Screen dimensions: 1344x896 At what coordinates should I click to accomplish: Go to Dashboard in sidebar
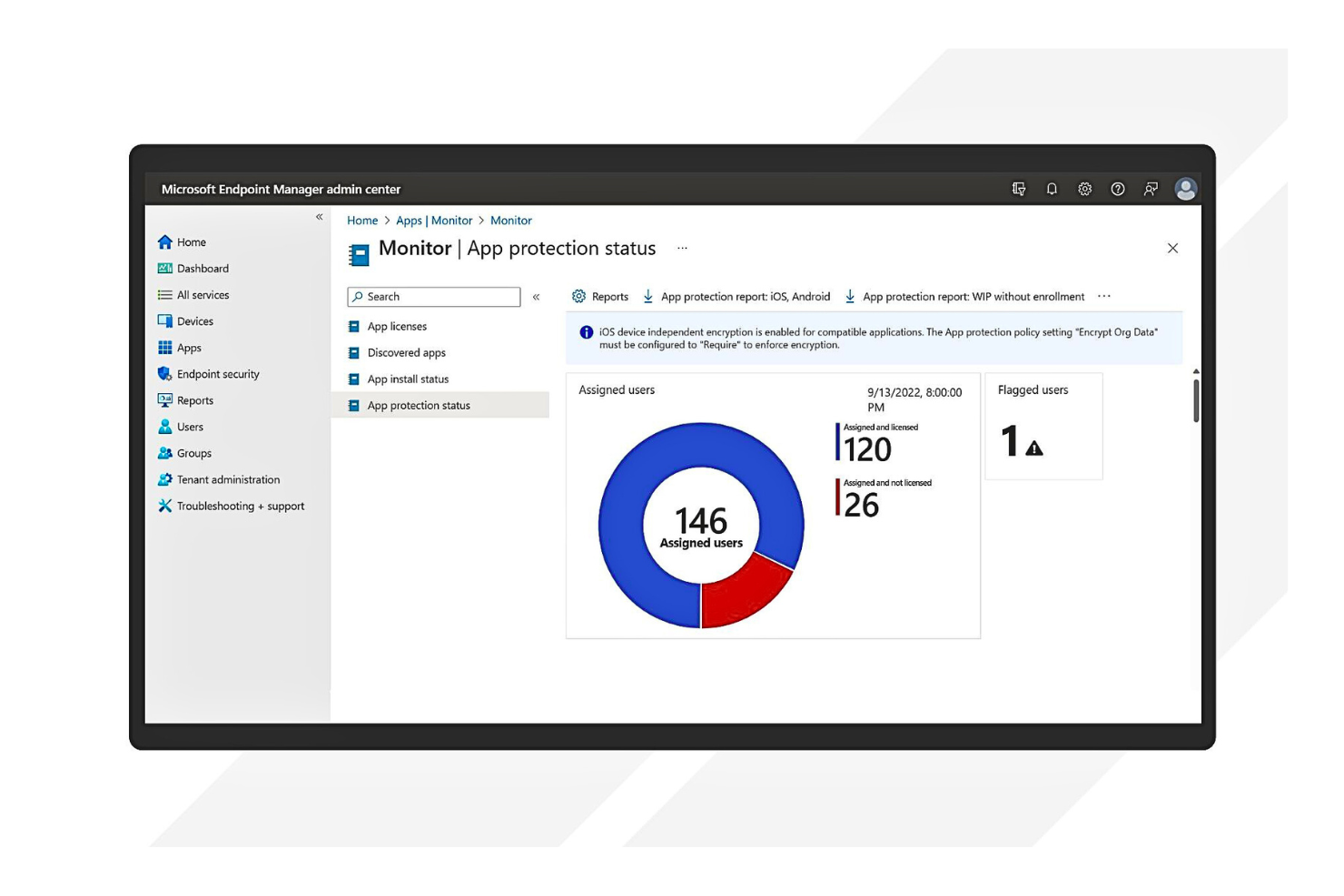203,269
